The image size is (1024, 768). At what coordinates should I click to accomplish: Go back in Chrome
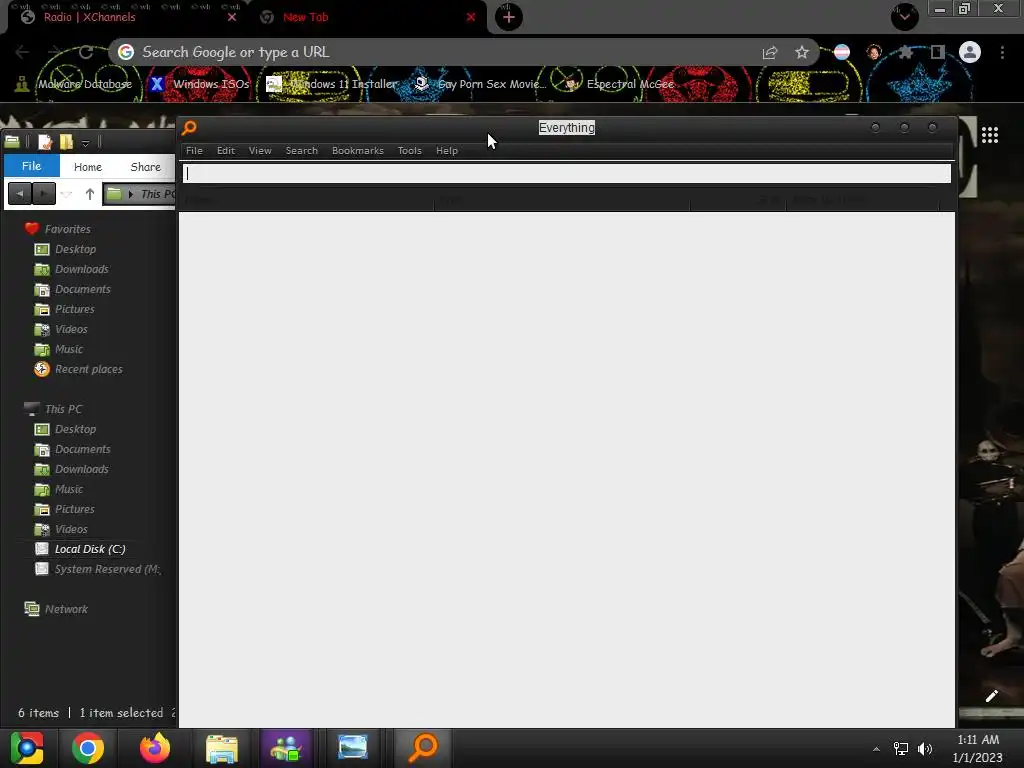pos(22,52)
